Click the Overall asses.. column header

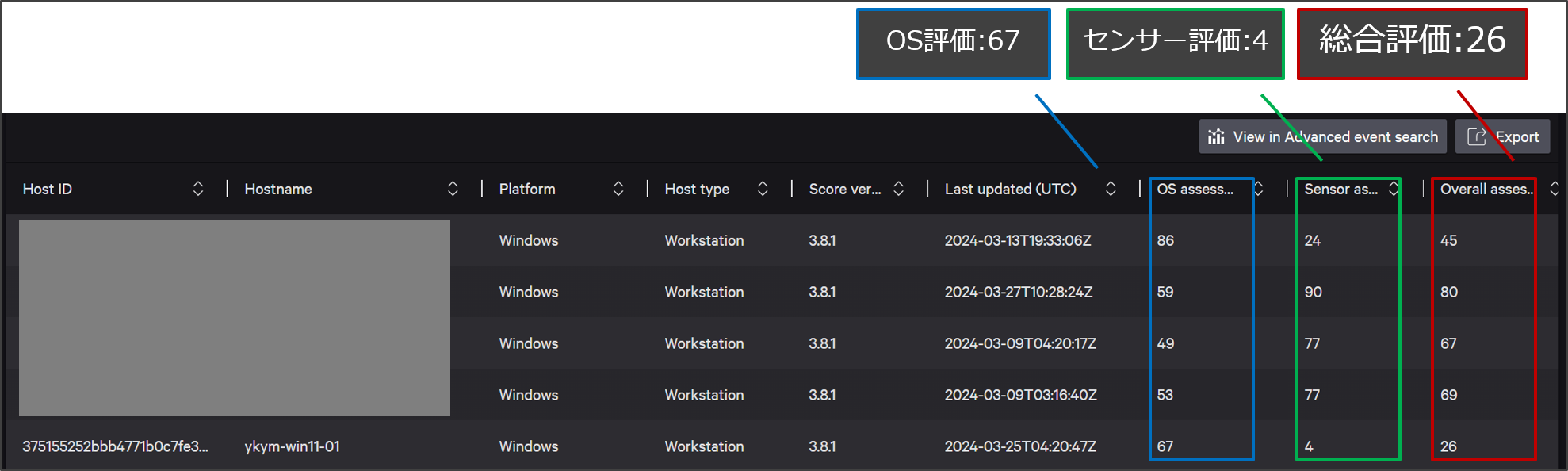tap(1487, 189)
